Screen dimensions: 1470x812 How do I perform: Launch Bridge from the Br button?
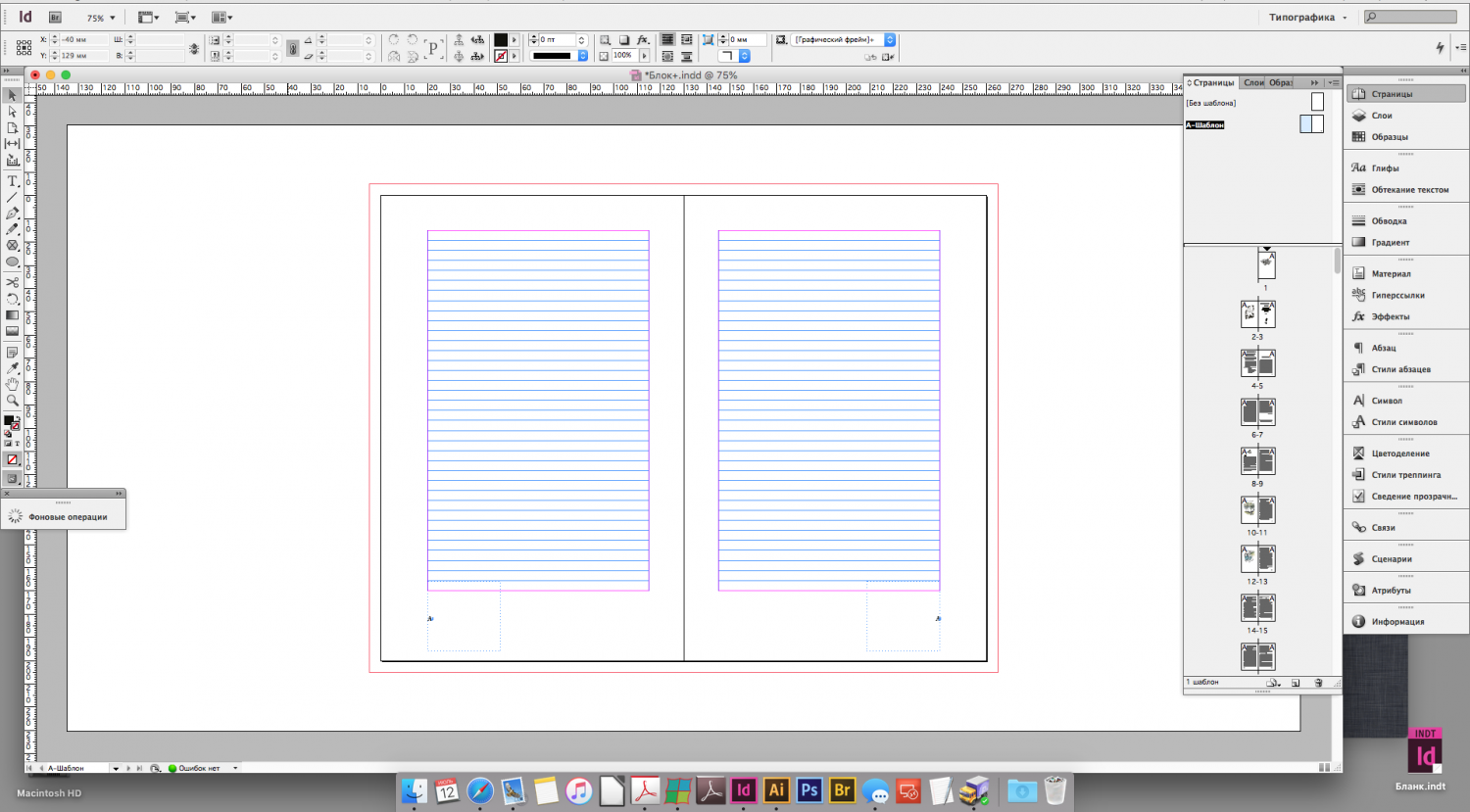coord(56,18)
